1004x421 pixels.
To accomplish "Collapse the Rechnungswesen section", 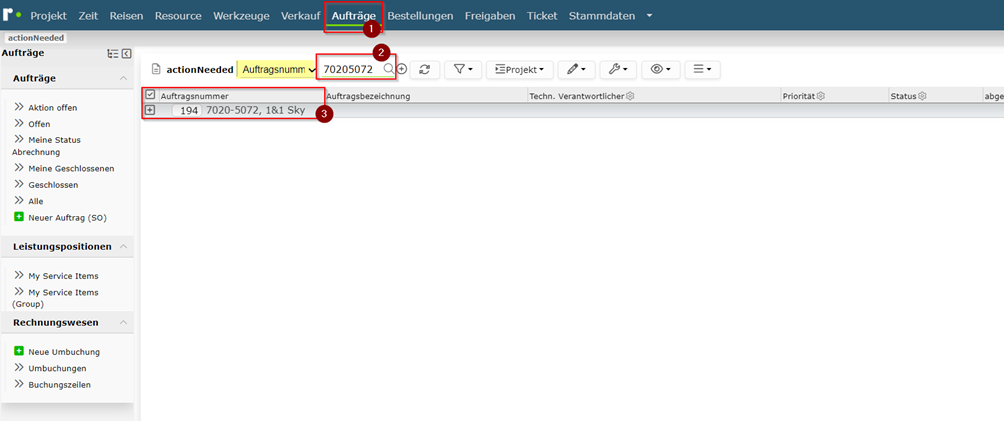I will pyautogui.click(x=123, y=322).
